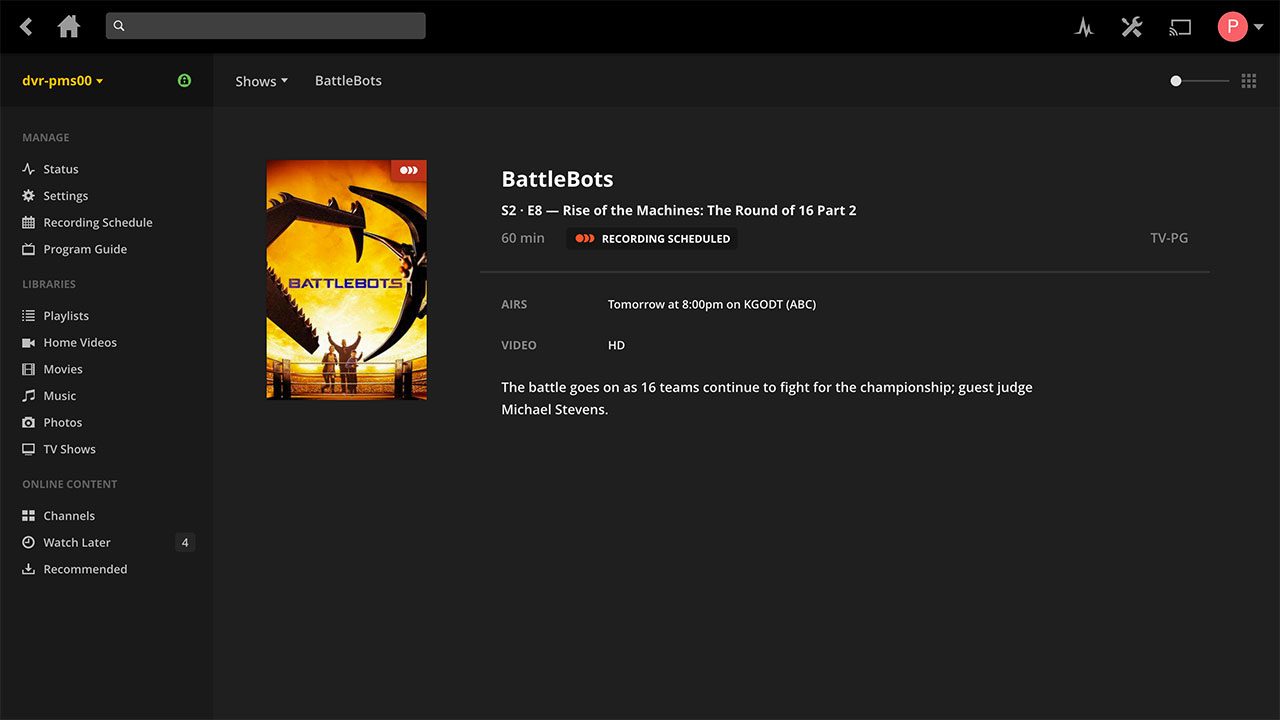Open Program Guide
Viewport: 1280px width, 720px height.
[x=85, y=250]
